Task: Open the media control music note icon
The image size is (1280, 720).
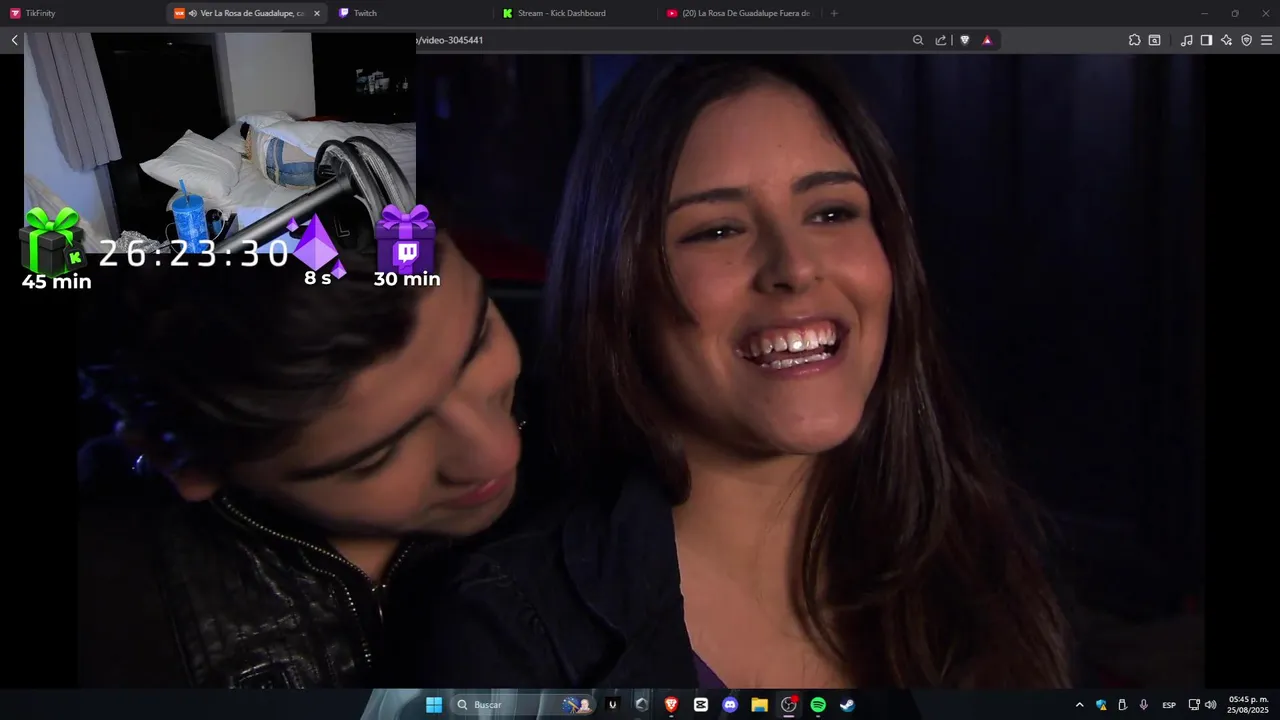Action: pyautogui.click(x=1186, y=40)
